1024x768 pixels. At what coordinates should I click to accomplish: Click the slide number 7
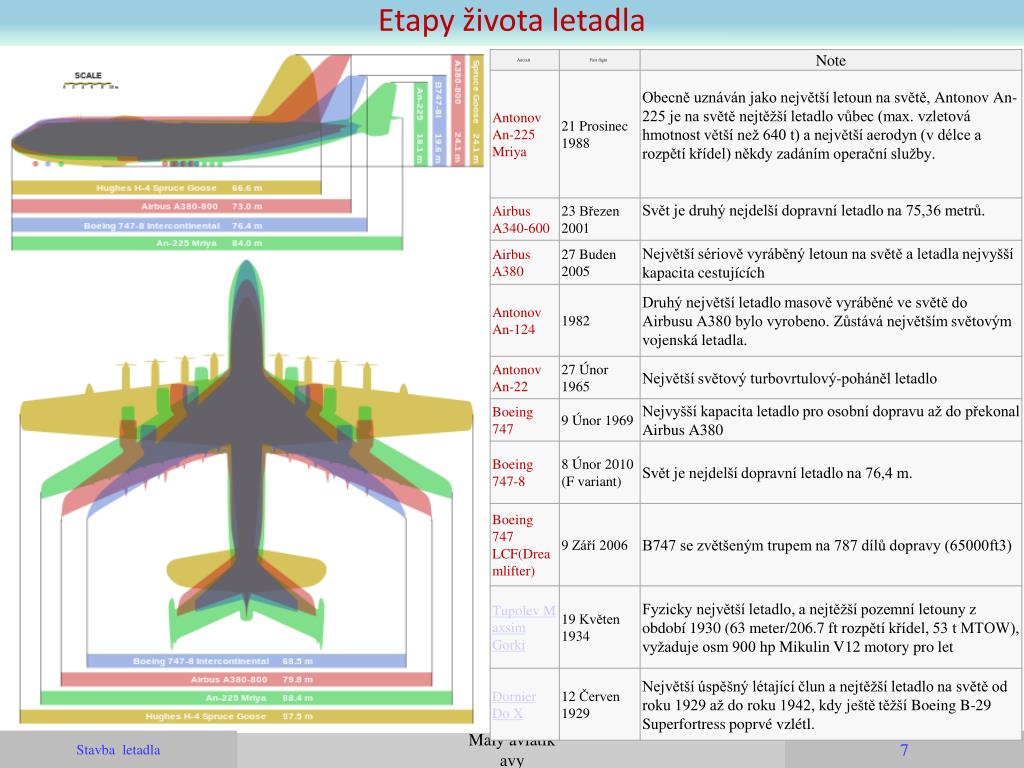[904, 750]
